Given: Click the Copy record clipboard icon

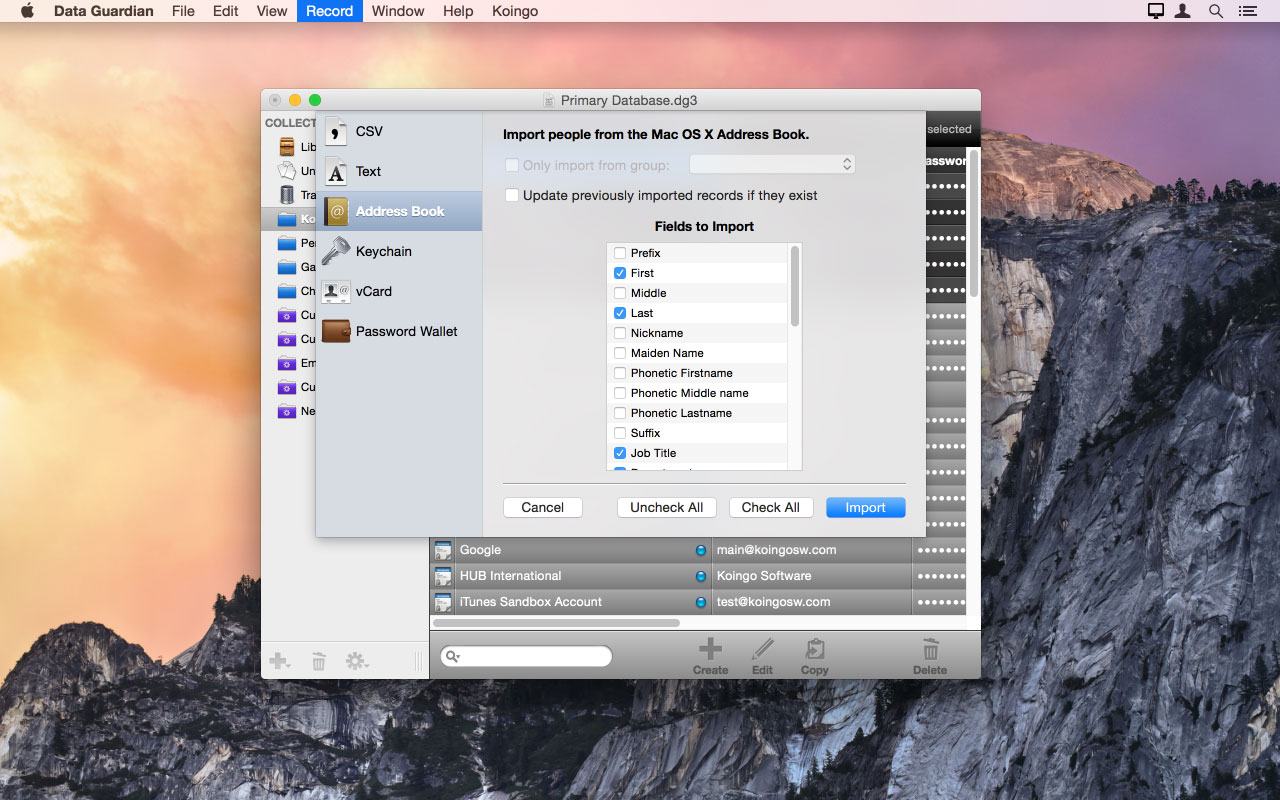Looking at the screenshot, I should click(x=815, y=656).
